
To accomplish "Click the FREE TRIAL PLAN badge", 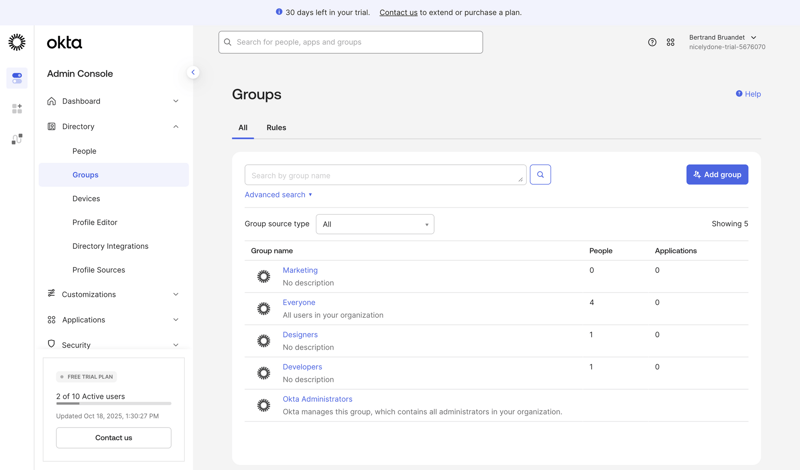I will coord(86,377).
